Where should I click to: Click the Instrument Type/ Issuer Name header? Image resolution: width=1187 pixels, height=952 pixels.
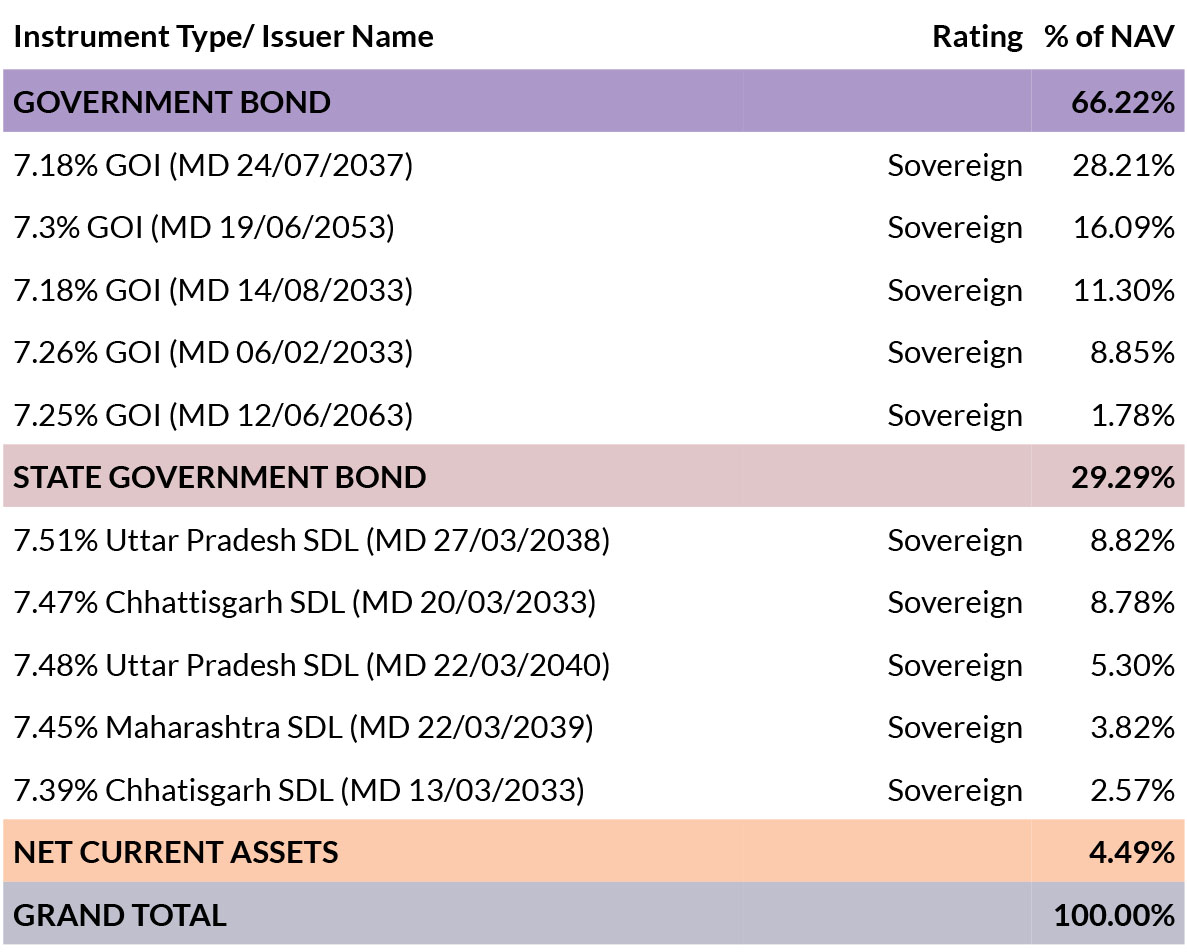pos(223,36)
